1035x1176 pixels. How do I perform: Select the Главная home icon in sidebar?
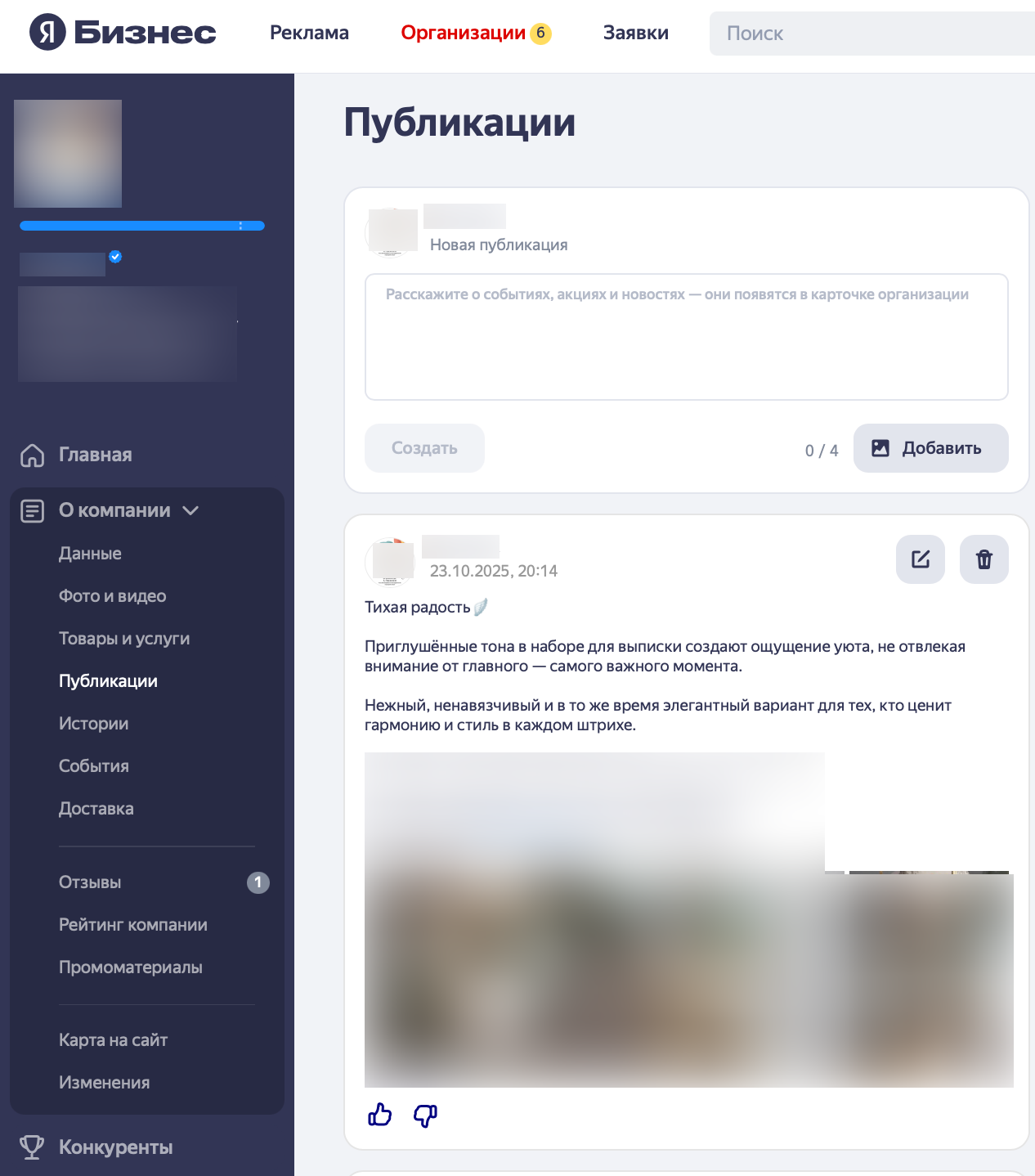(32, 456)
